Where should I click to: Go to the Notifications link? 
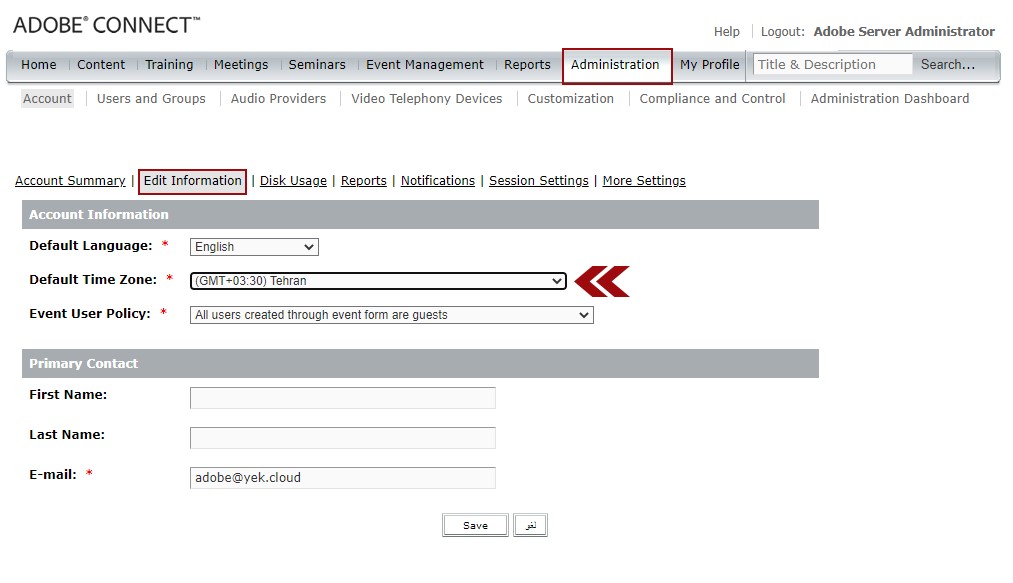438,181
